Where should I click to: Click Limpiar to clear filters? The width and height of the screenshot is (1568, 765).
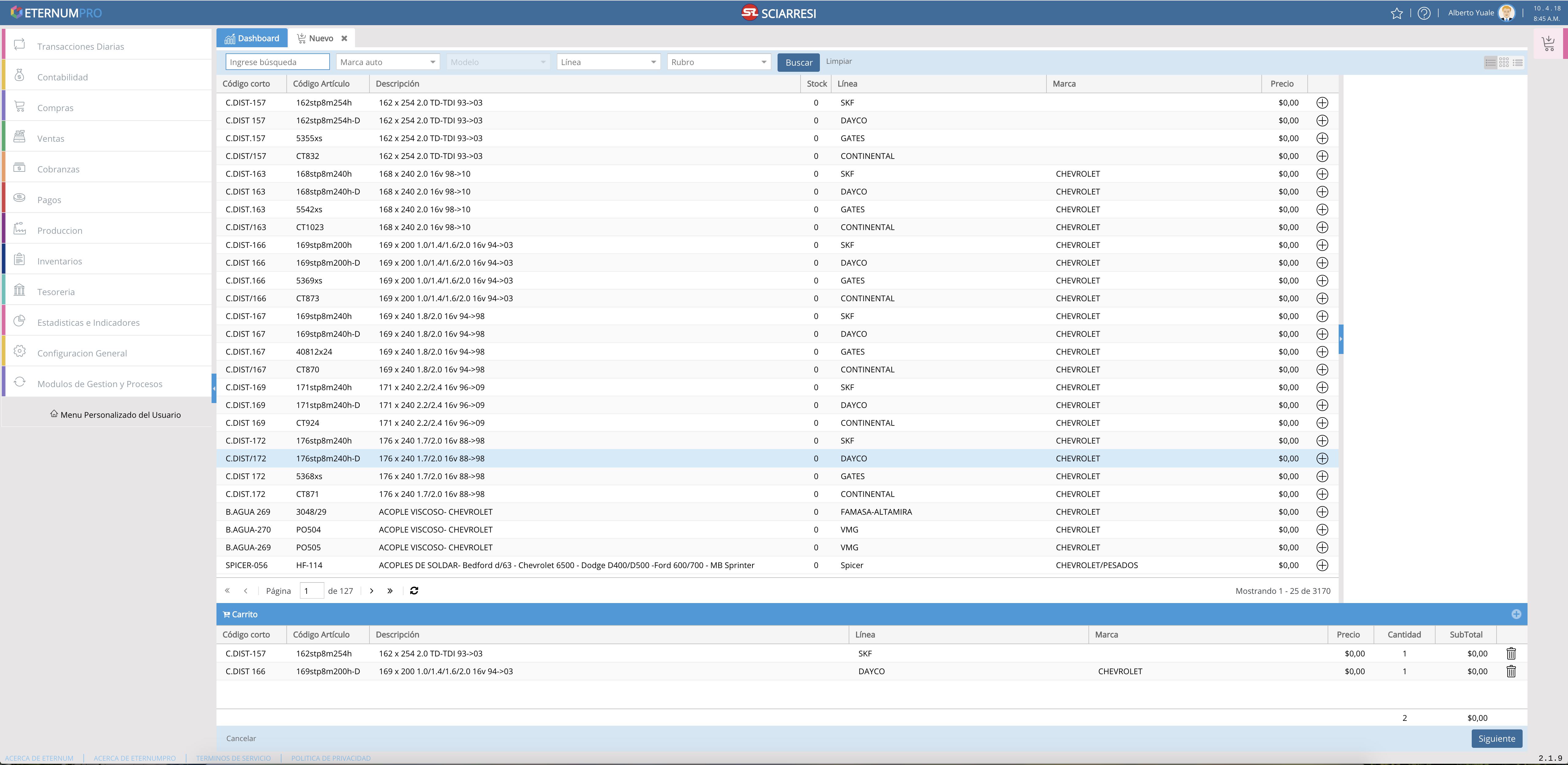tap(839, 62)
